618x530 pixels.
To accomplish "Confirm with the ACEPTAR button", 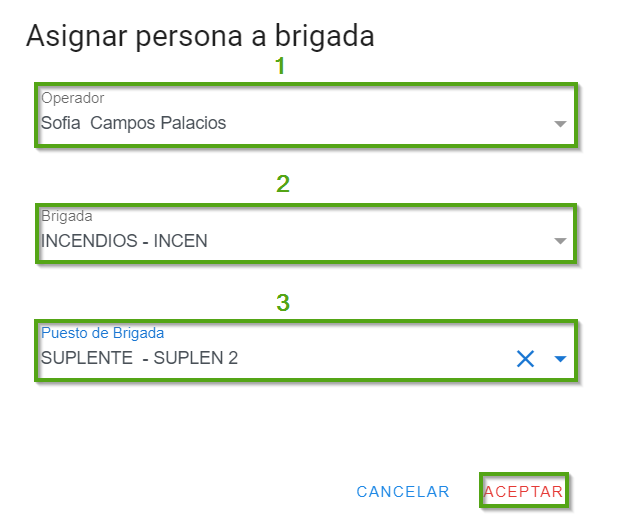I will coord(524,492).
